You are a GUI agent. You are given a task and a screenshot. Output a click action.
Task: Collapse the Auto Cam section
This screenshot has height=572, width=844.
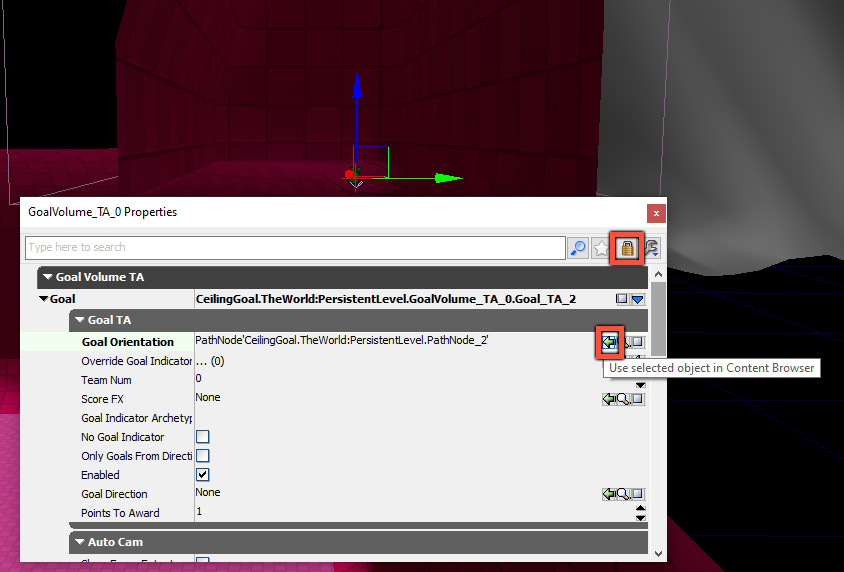[x=80, y=542]
